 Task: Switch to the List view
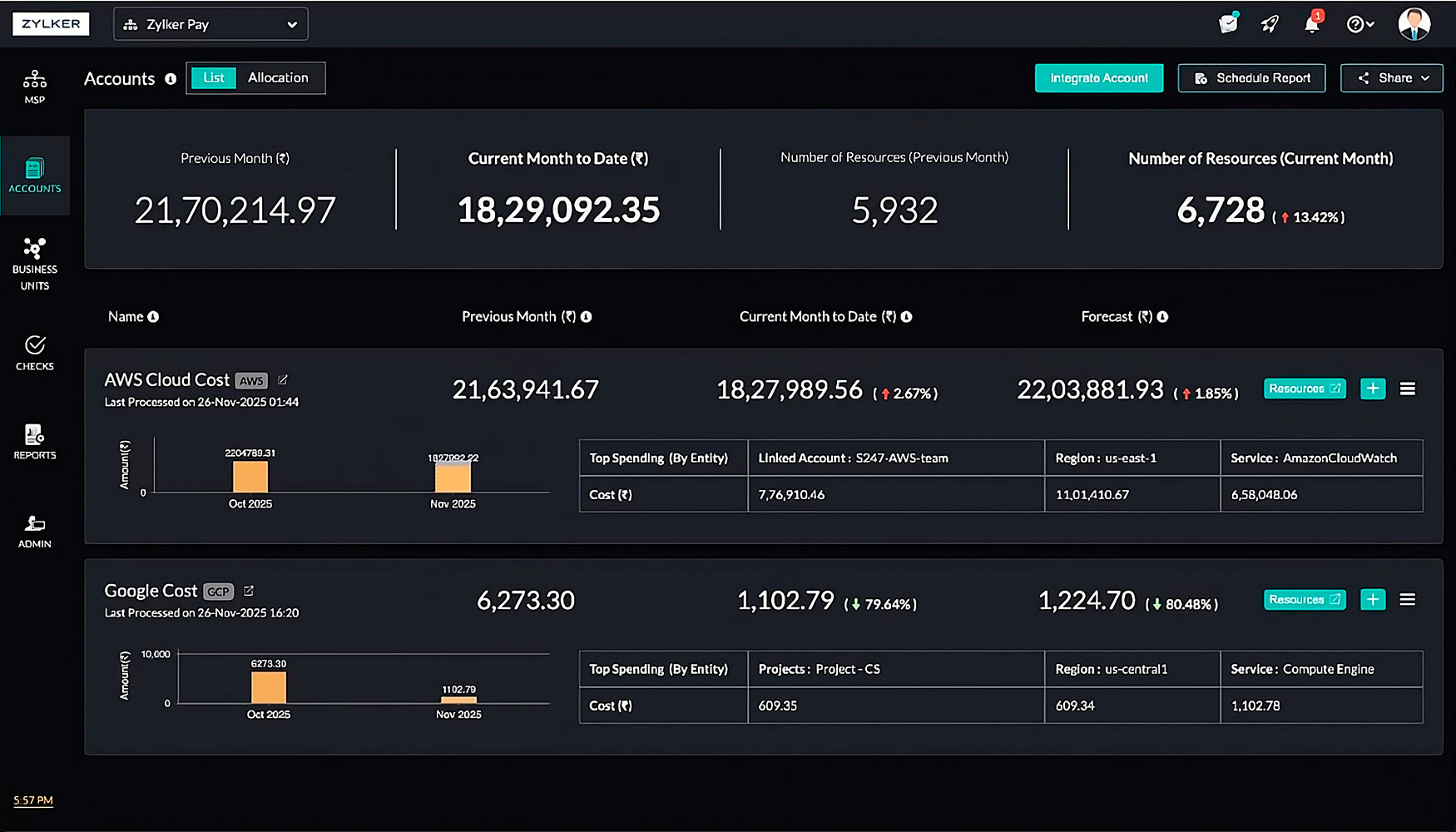point(213,77)
